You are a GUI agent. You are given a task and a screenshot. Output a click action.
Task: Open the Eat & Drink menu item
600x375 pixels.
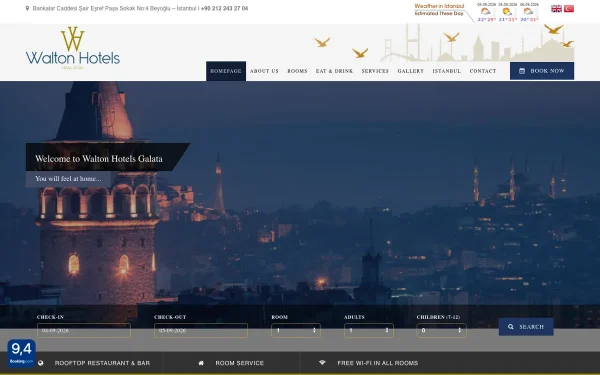(334, 71)
